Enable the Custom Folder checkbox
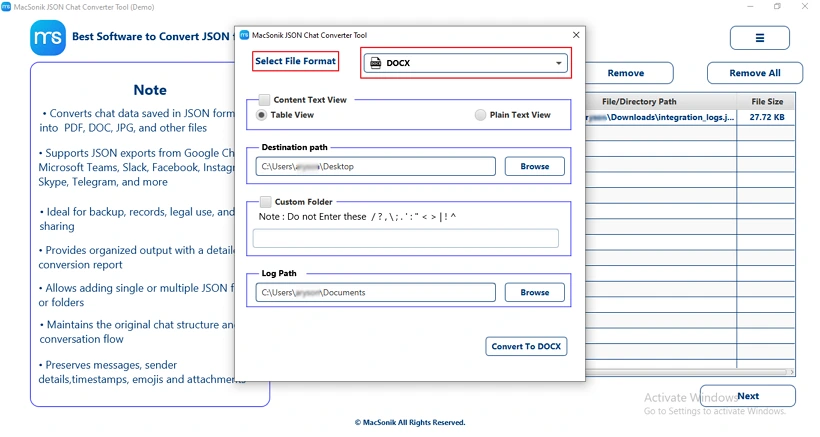 [266, 202]
